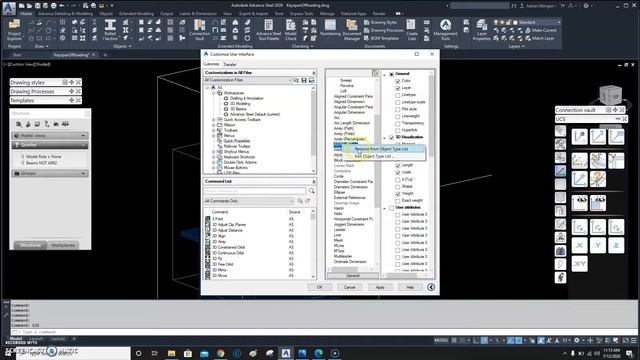
Task: Open Chrome from the taskbar
Action: coord(220,353)
